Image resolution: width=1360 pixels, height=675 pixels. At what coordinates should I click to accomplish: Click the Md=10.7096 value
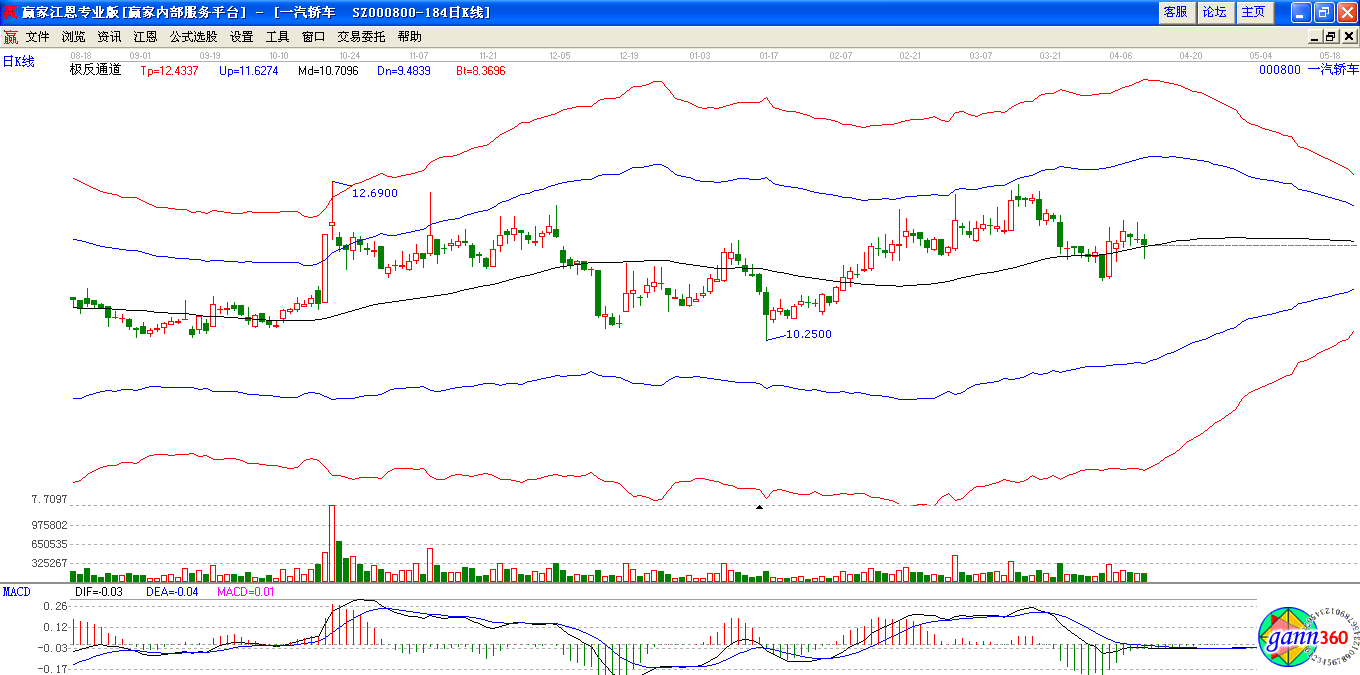(x=328, y=71)
